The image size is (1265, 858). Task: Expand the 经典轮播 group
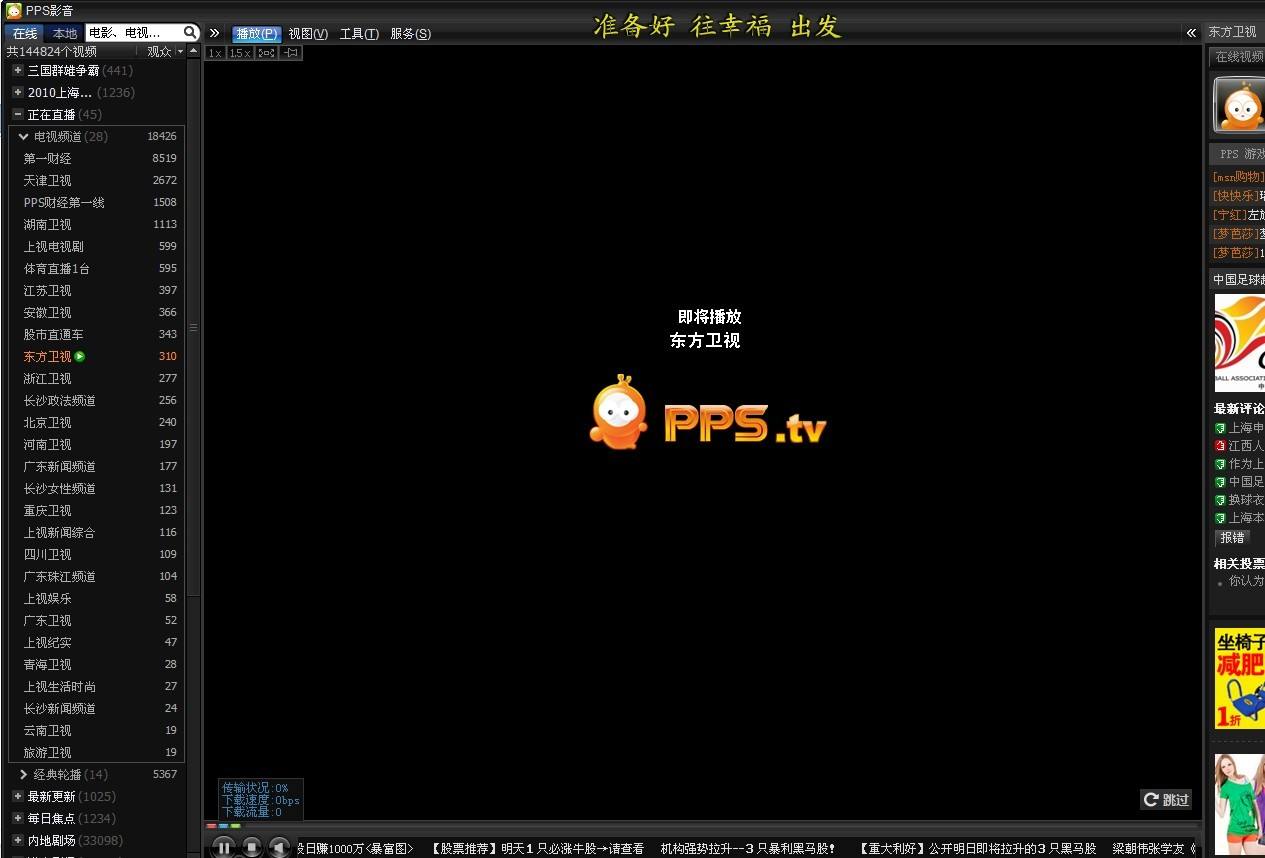click(x=24, y=775)
